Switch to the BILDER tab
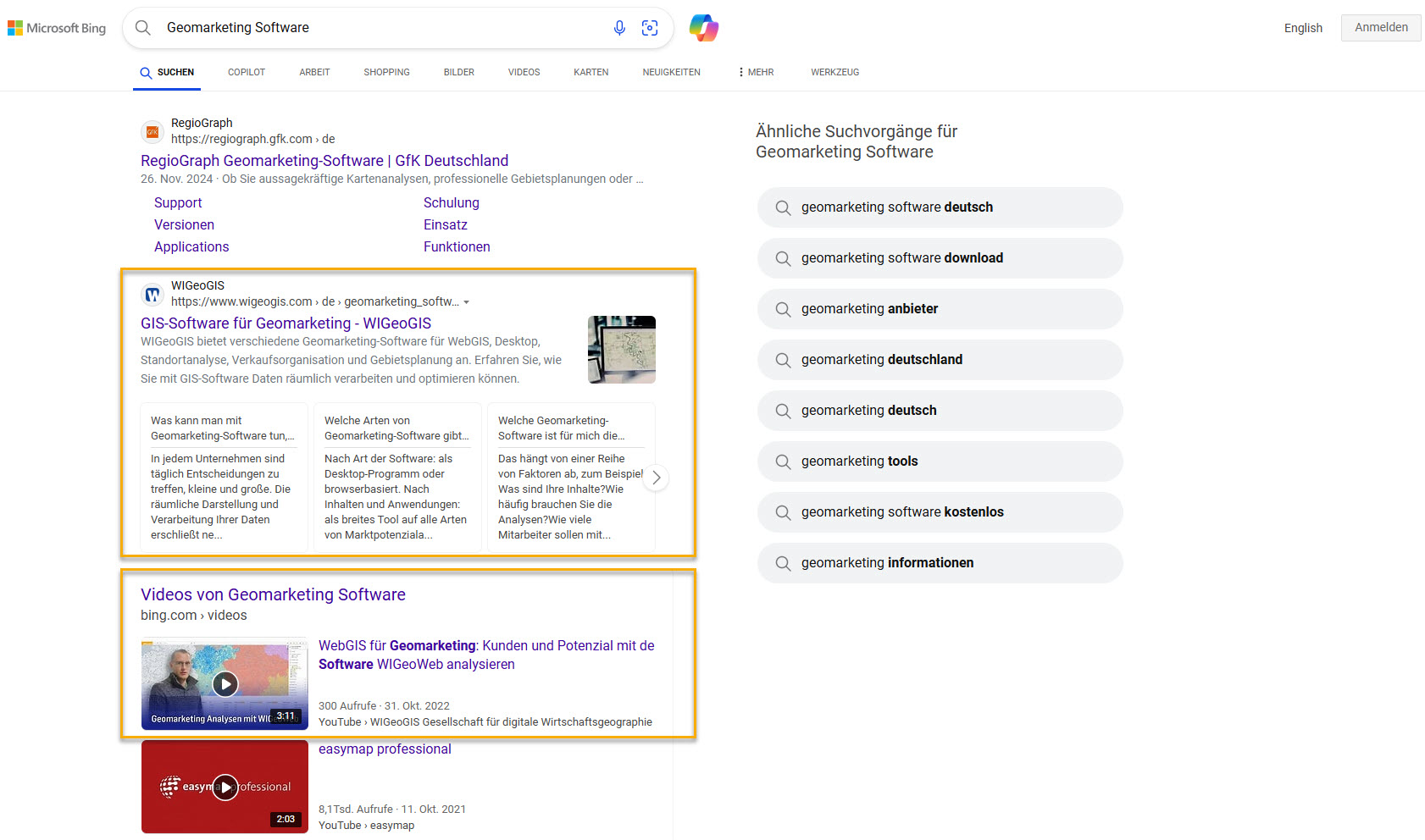Screen dimensions: 1425x840 458,72
